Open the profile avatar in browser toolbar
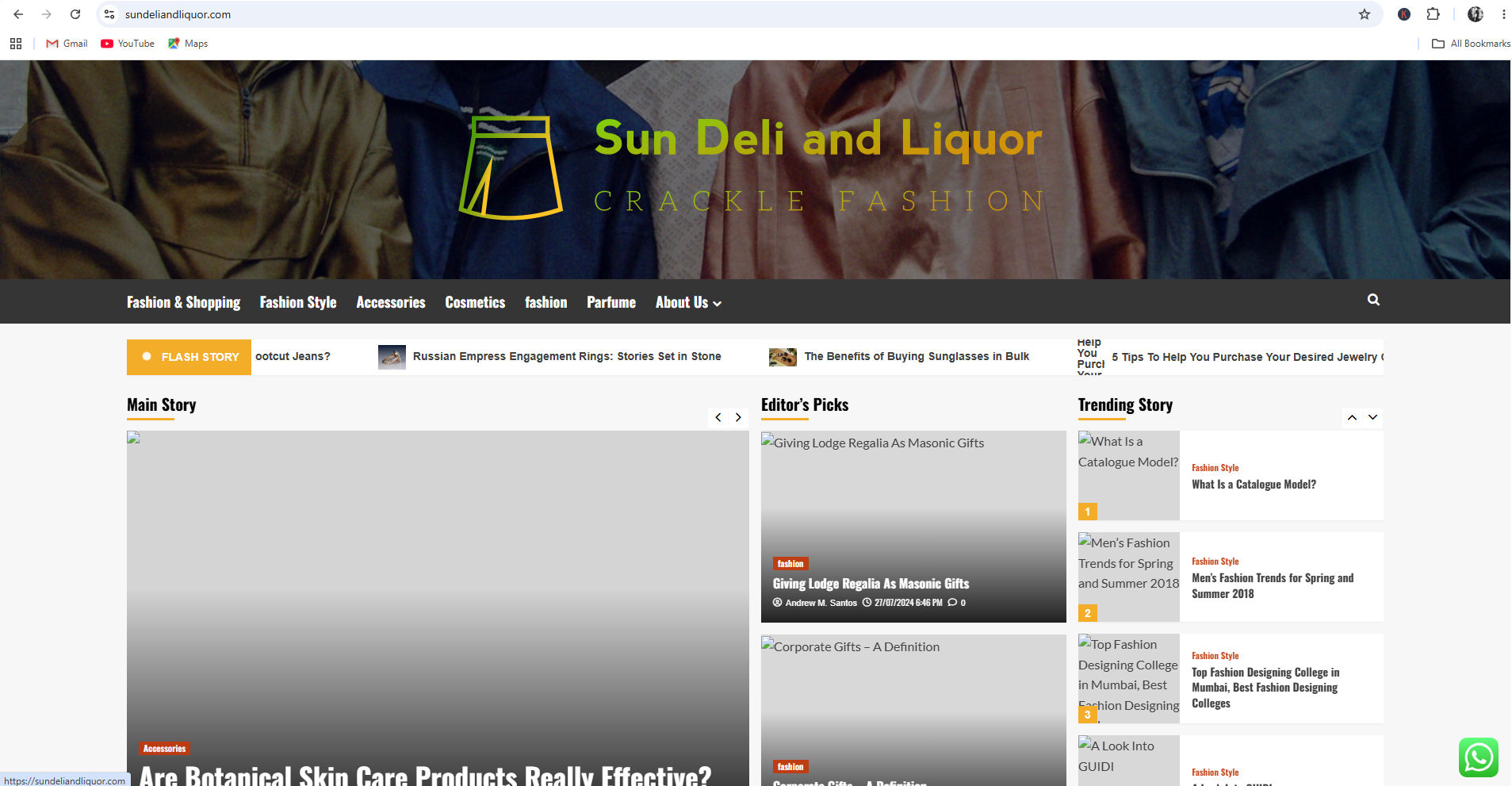This screenshot has height=786, width=1512. point(1475,14)
